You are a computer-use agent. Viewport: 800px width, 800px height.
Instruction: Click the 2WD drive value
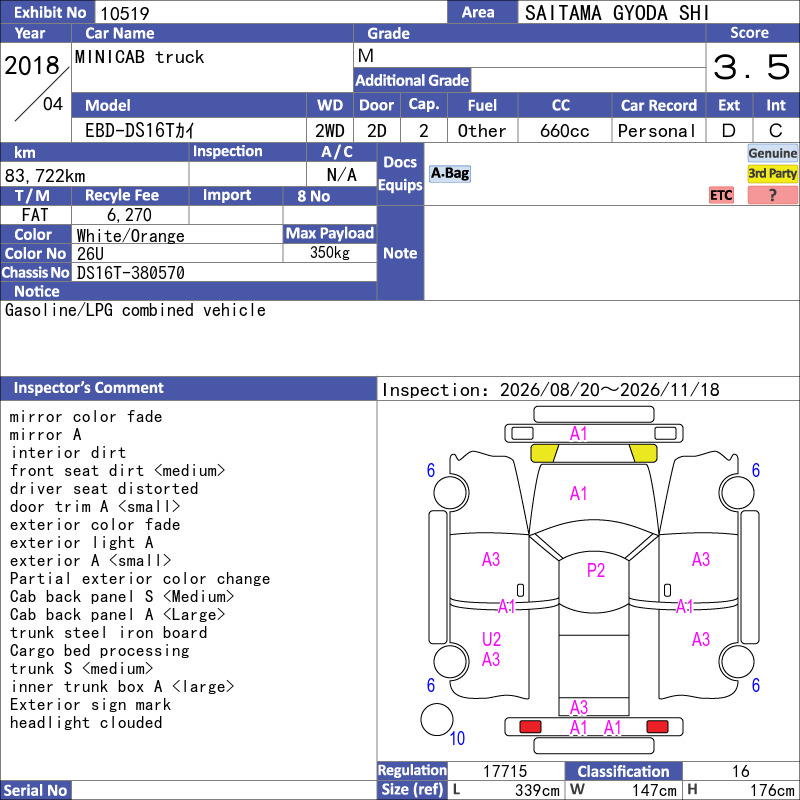point(330,131)
